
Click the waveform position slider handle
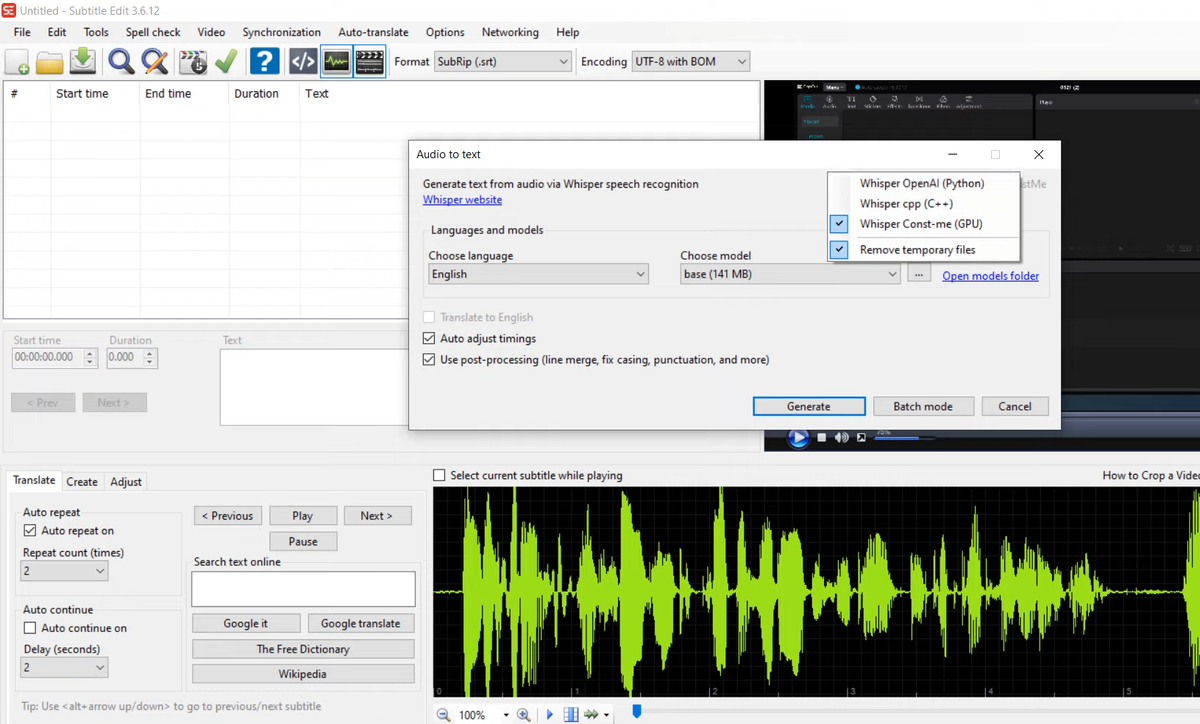point(636,712)
